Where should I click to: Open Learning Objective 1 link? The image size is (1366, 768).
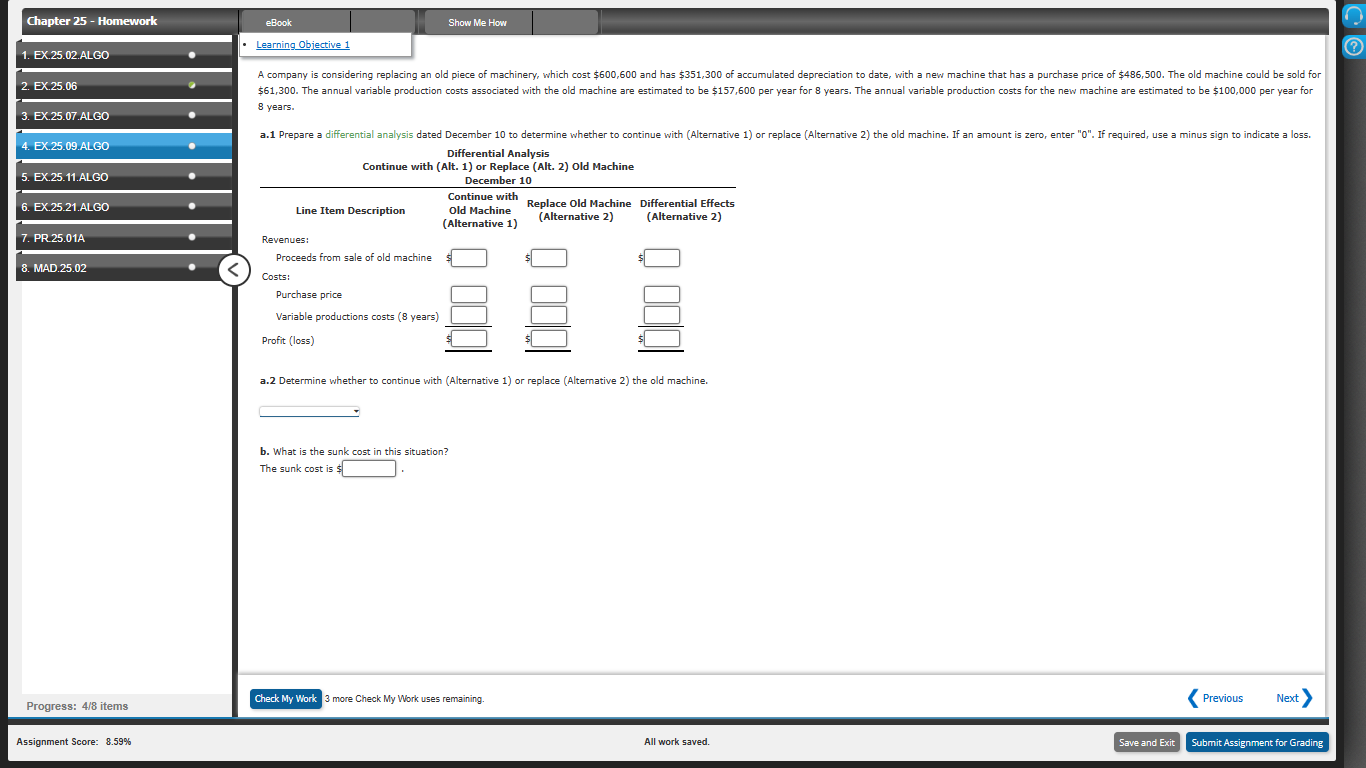point(302,44)
